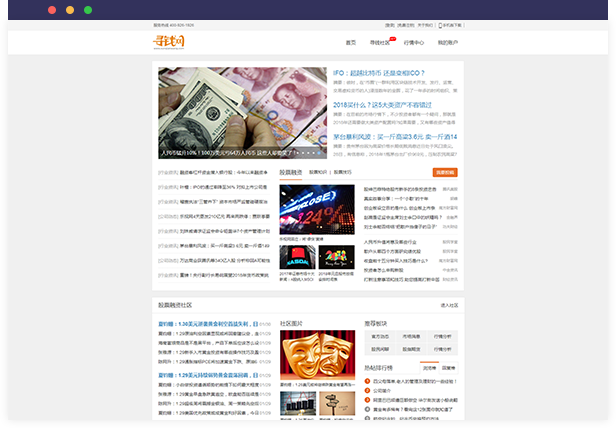Open 寻钱社区 in the main navigation

point(380,42)
